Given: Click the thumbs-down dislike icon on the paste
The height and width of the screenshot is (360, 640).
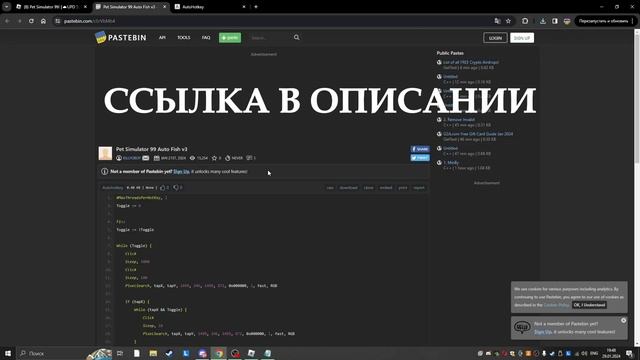Looking at the screenshot, I should coord(176,188).
